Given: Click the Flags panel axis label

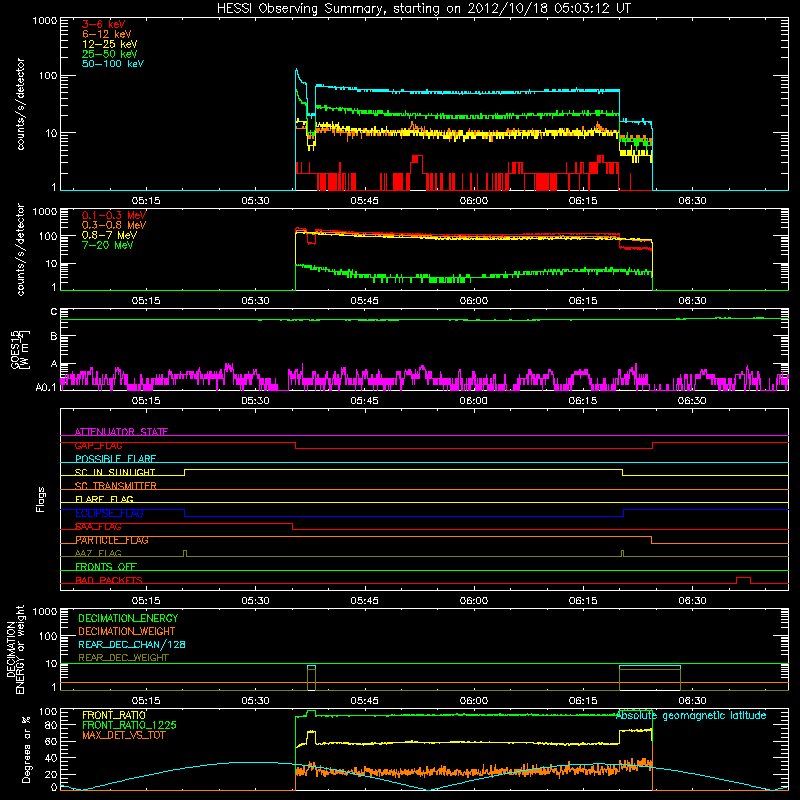Looking at the screenshot, I should pyautogui.click(x=41, y=499).
